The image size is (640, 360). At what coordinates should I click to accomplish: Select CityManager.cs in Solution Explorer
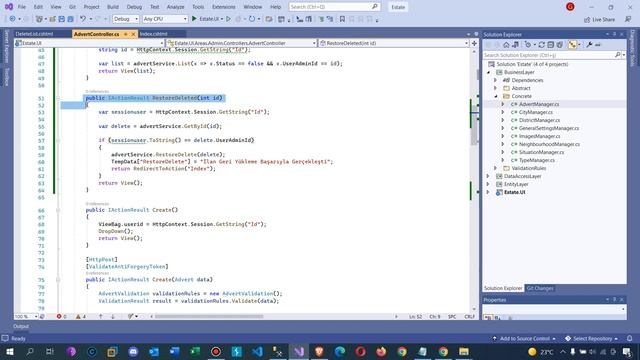click(x=535, y=112)
